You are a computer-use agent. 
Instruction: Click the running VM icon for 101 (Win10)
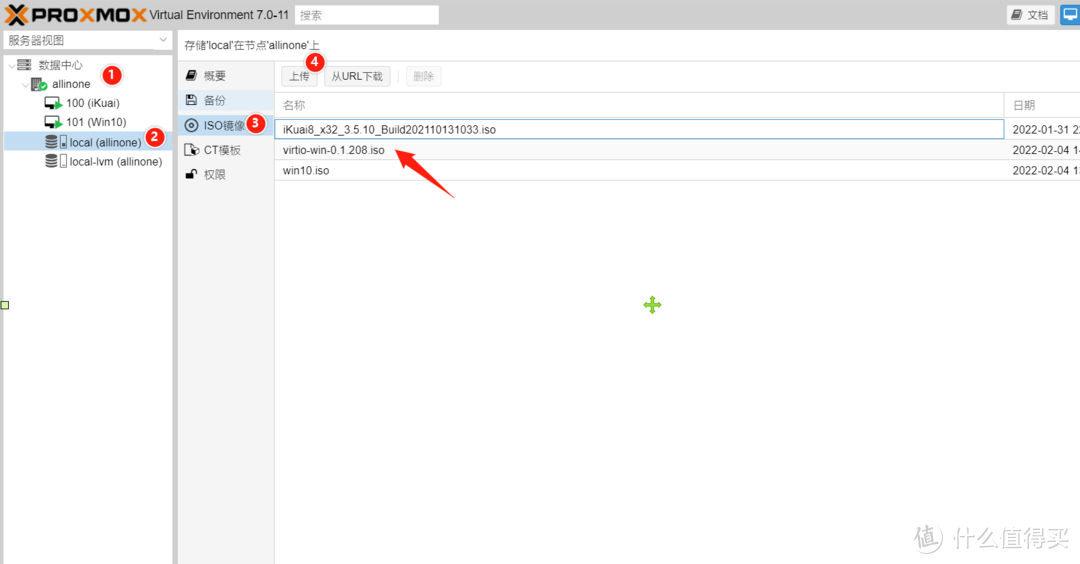[x=53, y=123]
